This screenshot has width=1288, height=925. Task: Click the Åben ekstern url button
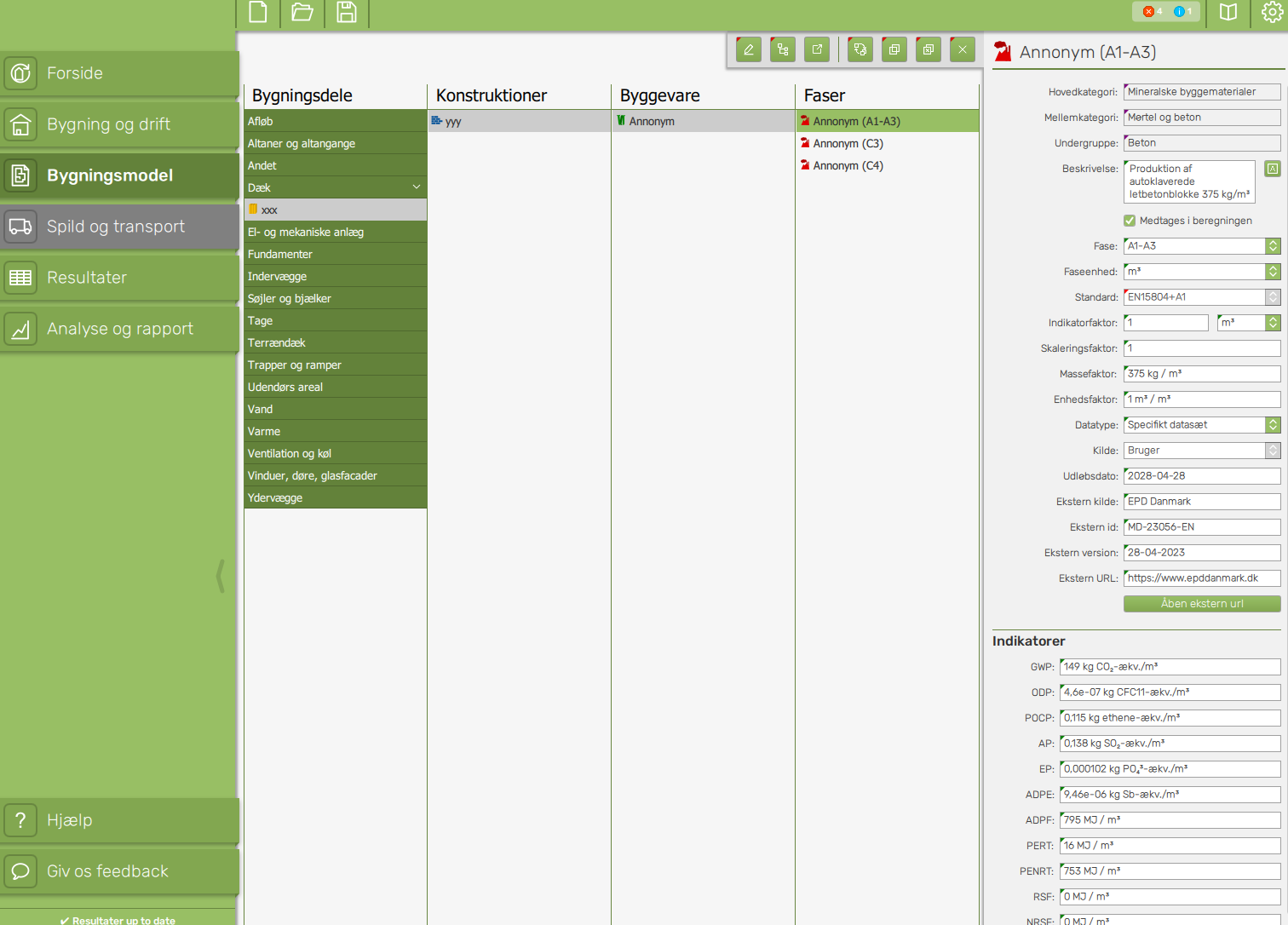[1201, 604]
